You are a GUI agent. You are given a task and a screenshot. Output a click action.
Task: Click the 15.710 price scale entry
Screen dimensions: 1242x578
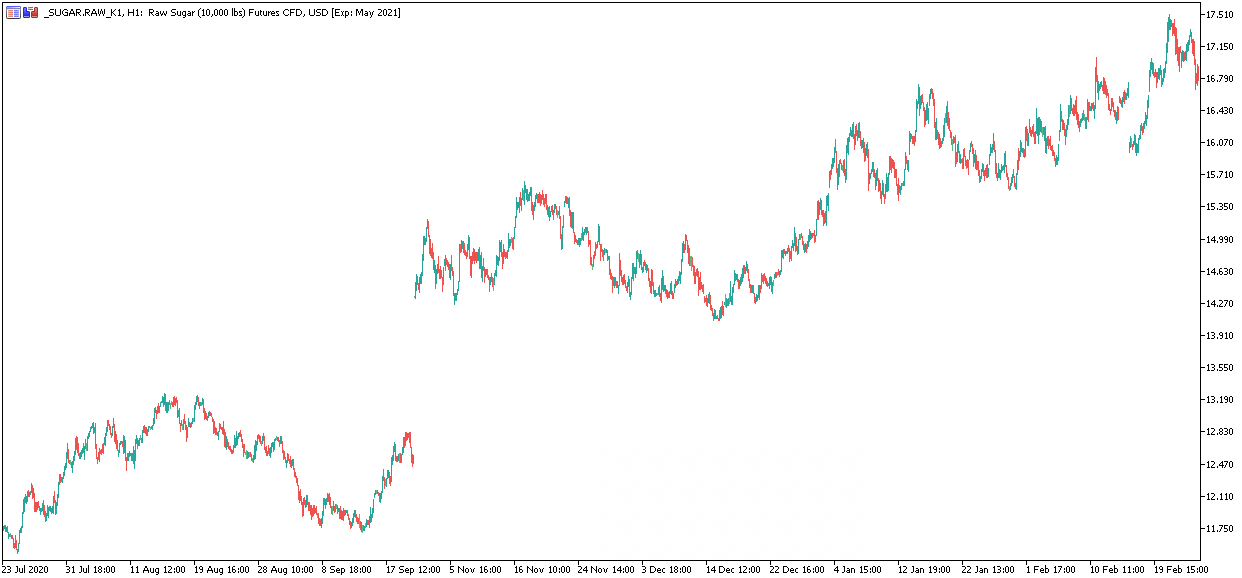coord(1221,174)
